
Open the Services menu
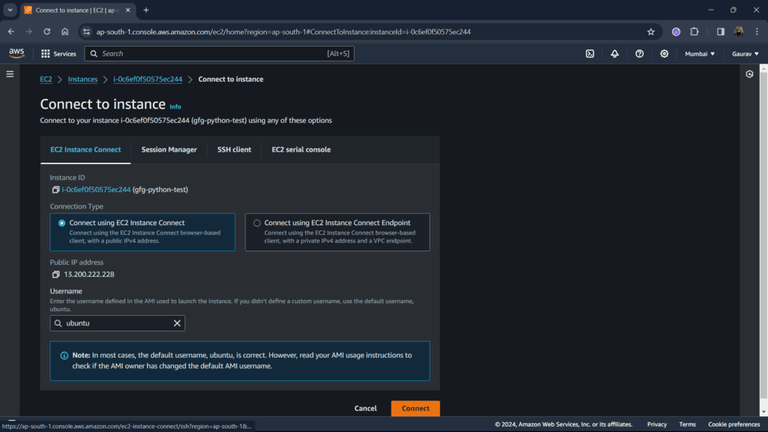59,54
